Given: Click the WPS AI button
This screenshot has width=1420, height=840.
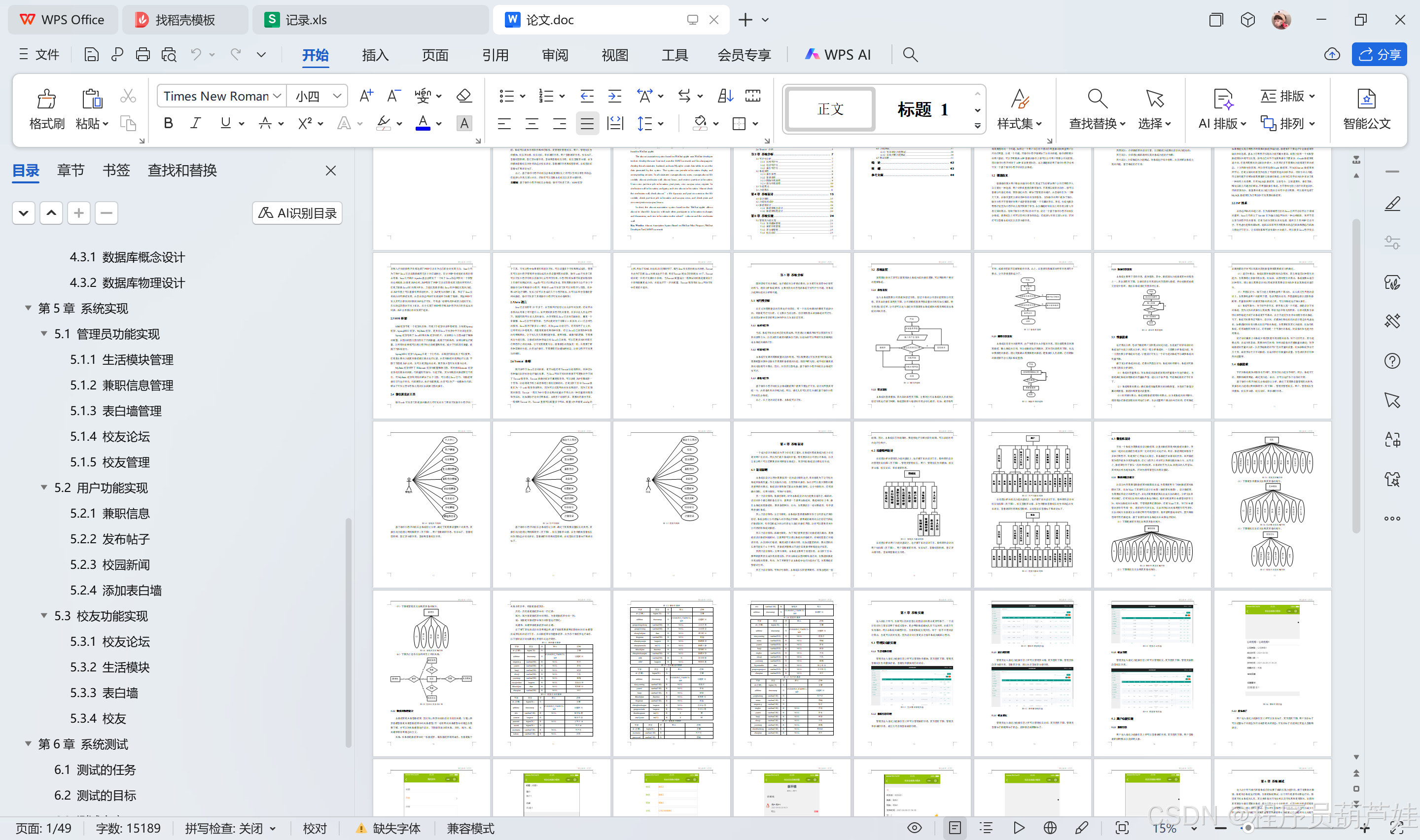Looking at the screenshot, I should pos(838,54).
